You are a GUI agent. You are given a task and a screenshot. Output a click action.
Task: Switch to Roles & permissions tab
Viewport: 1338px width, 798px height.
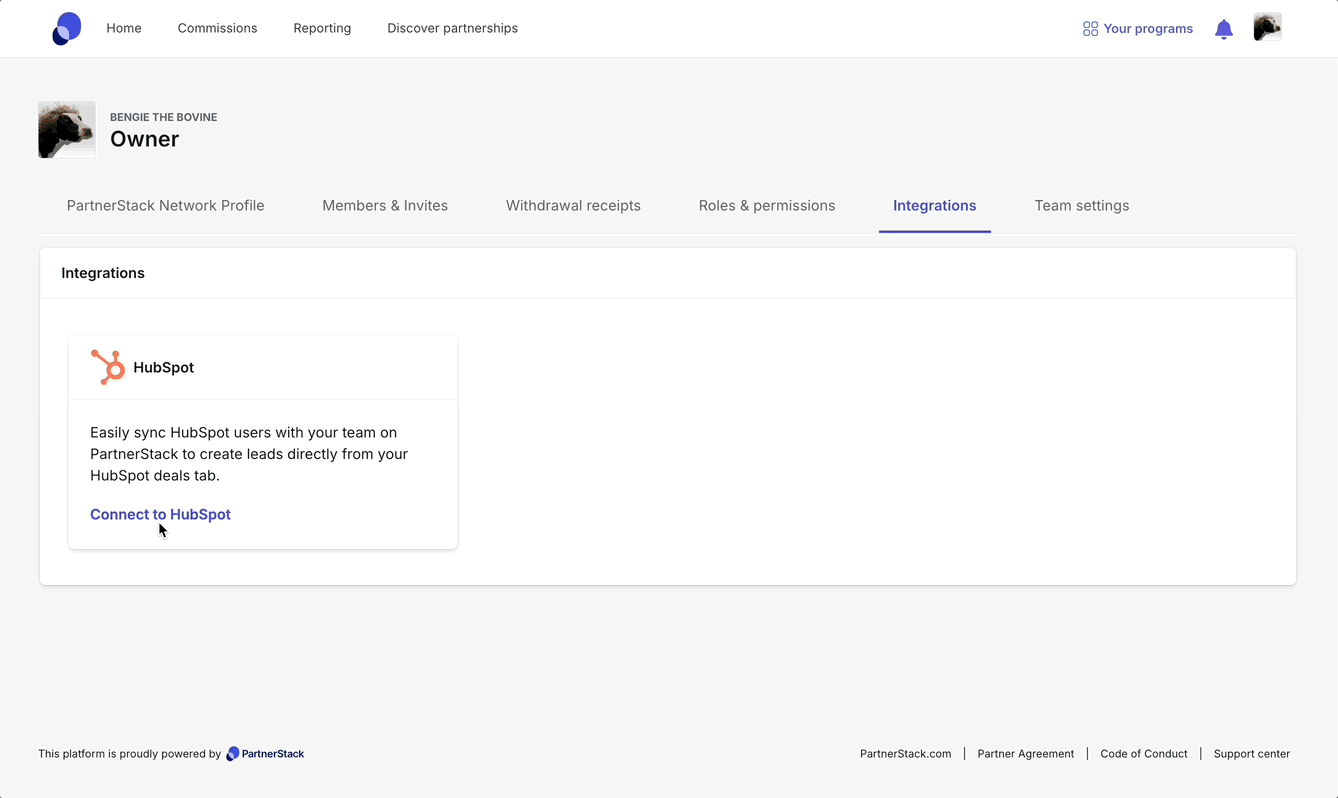click(x=767, y=206)
